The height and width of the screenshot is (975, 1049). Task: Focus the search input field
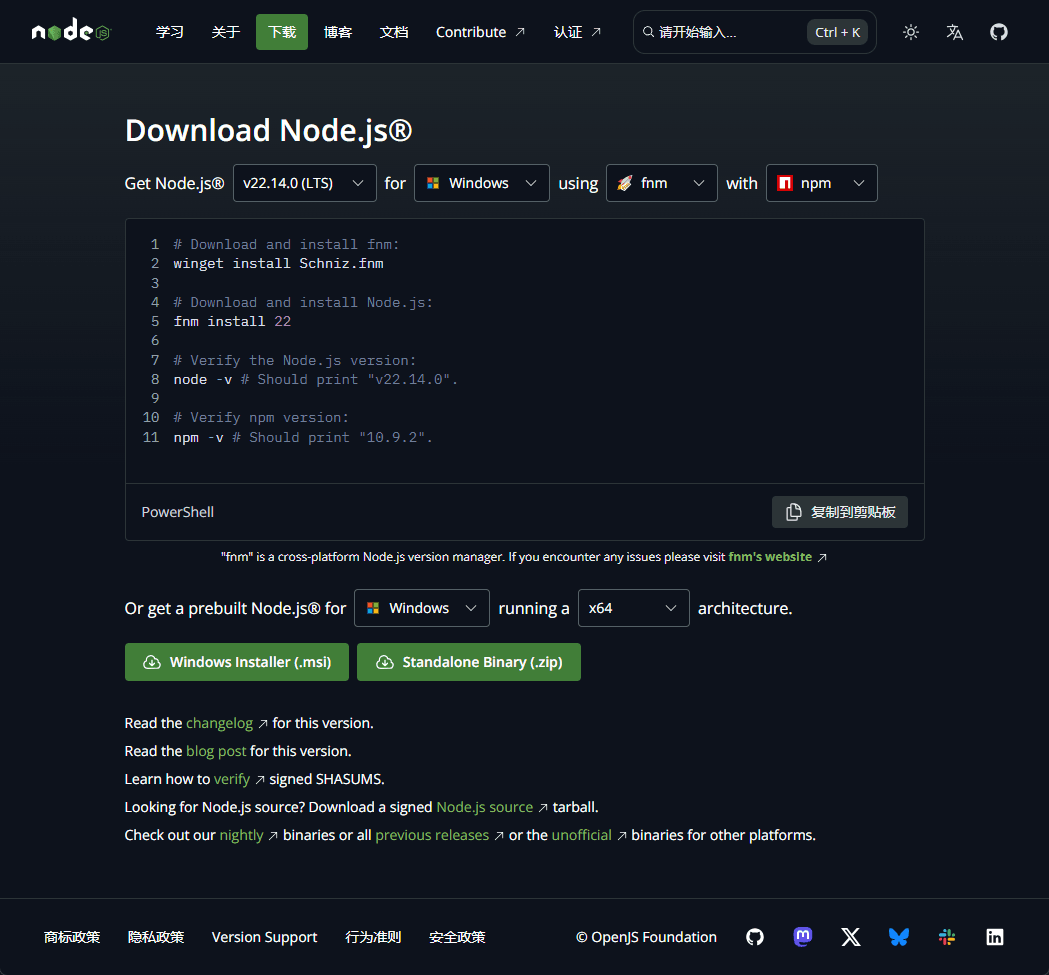[755, 32]
